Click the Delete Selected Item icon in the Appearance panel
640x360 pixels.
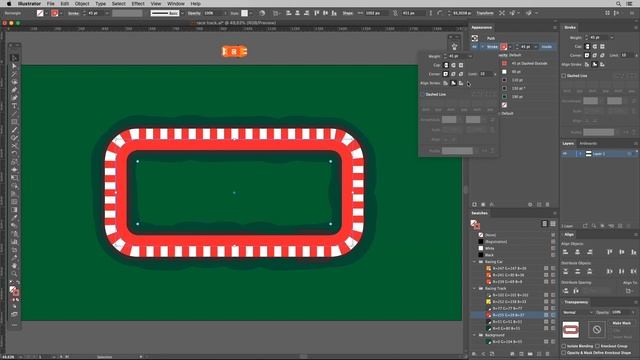pos(548,204)
